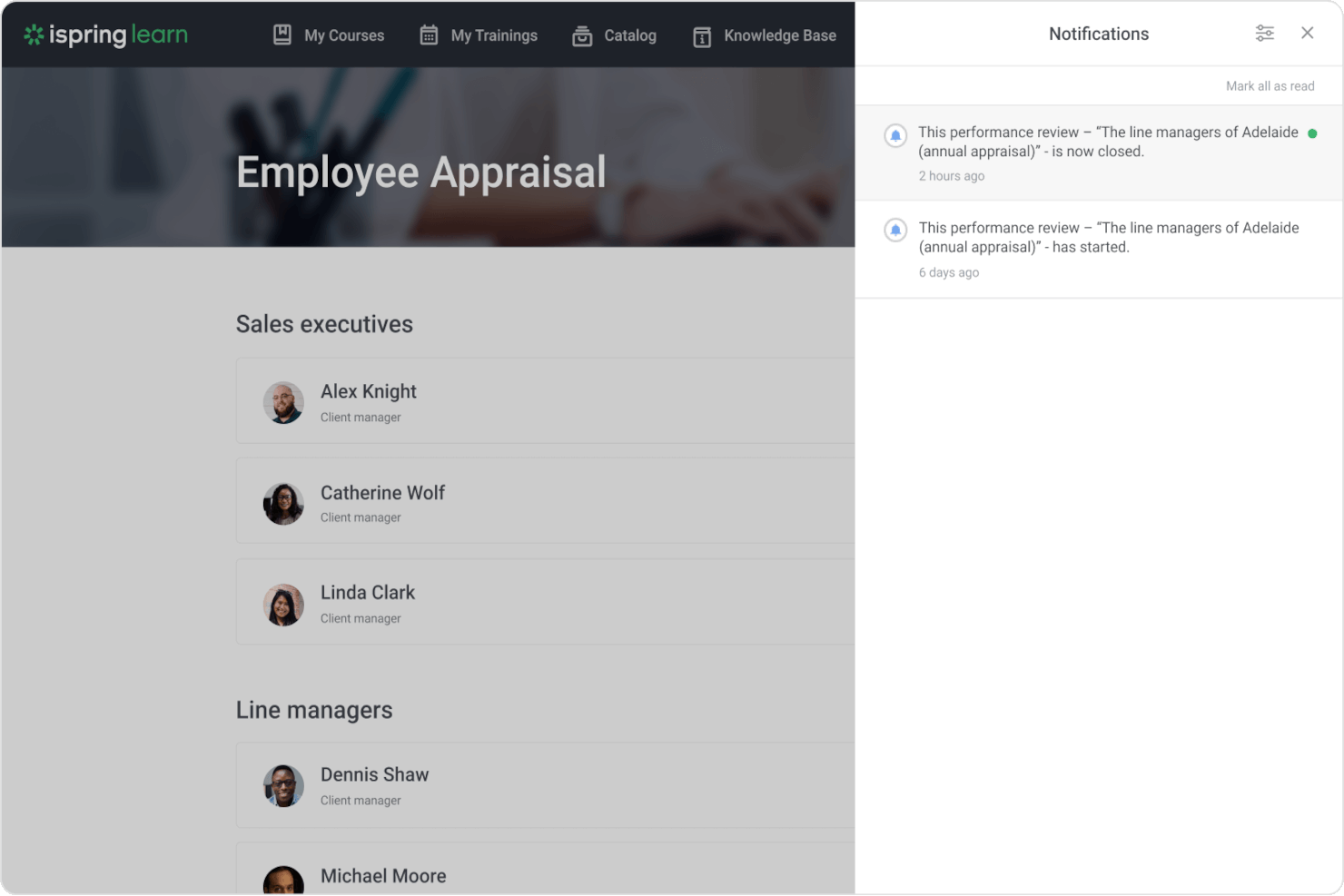1344x896 pixels.
Task: Click the My Trainings calendar icon
Action: pos(428,34)
